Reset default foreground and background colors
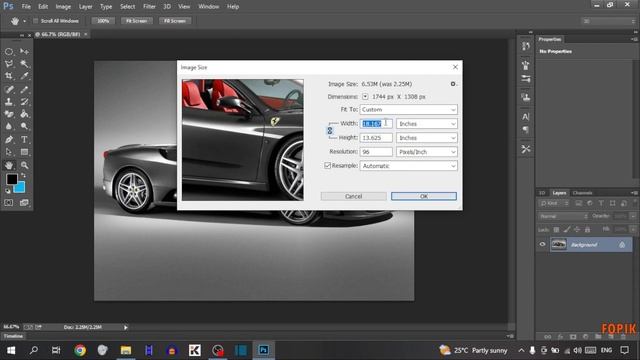Viewport: 640px width, 360px height. [7, 191]
